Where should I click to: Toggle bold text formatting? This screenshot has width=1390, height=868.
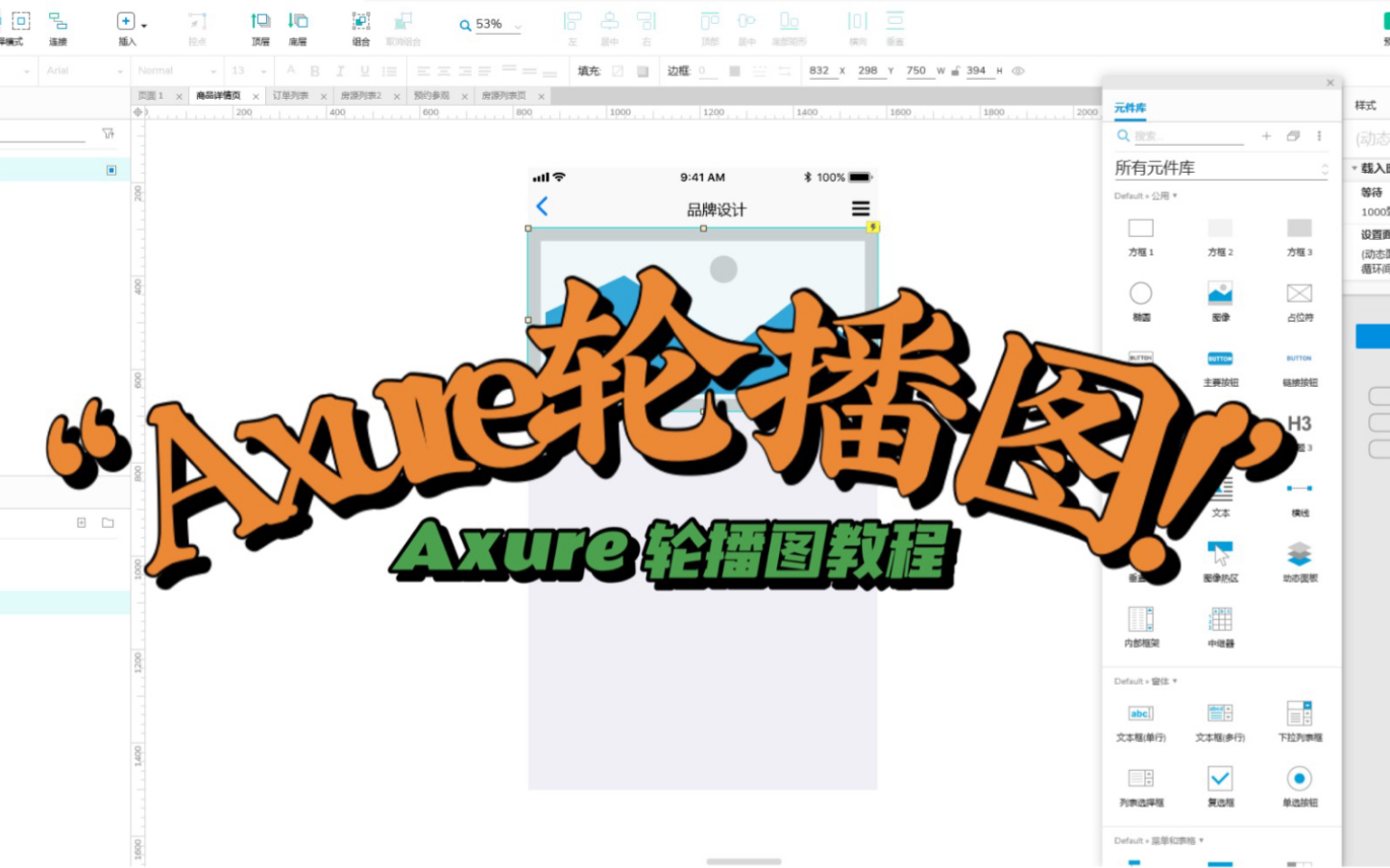[315, 71]
